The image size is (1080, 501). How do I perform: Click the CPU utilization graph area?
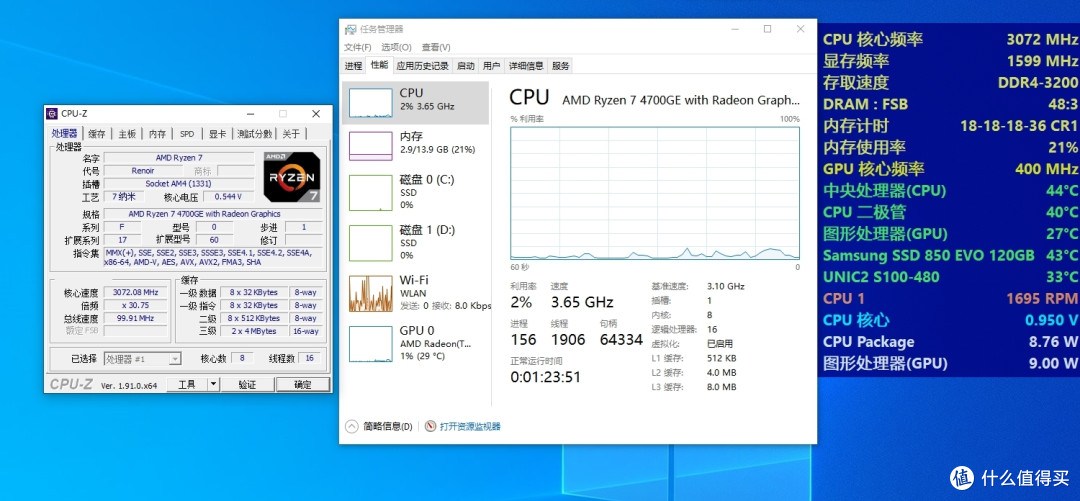click(654, 192)
